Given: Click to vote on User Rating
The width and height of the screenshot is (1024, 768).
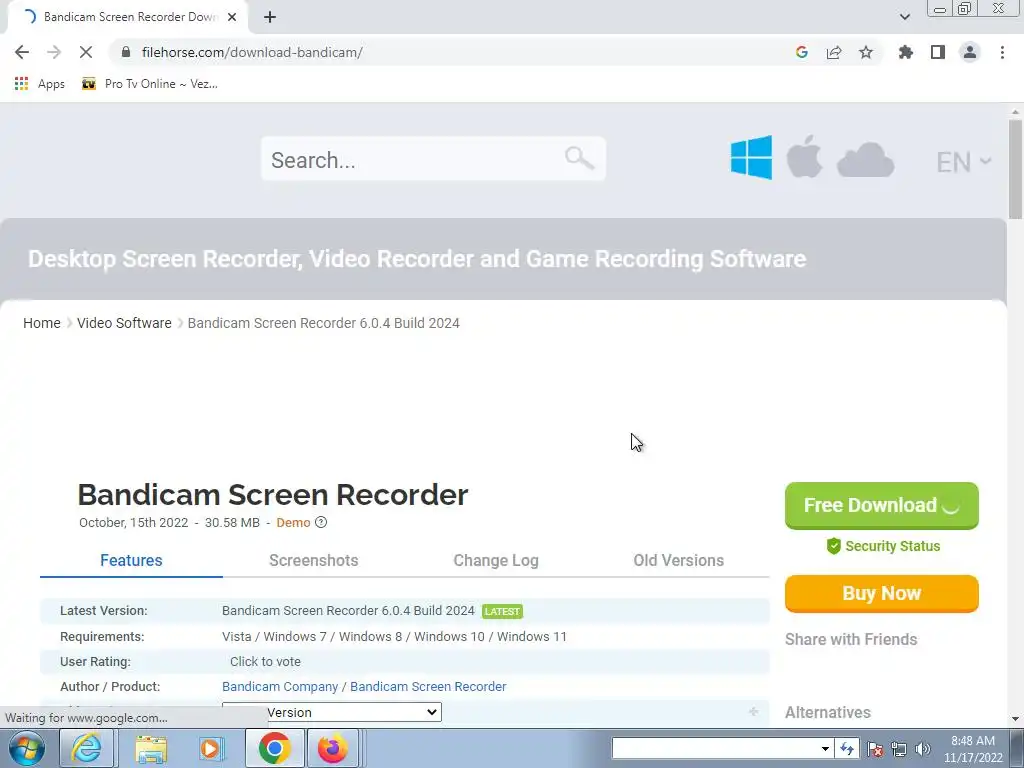Looking at the screenshot, I should 265,662.
